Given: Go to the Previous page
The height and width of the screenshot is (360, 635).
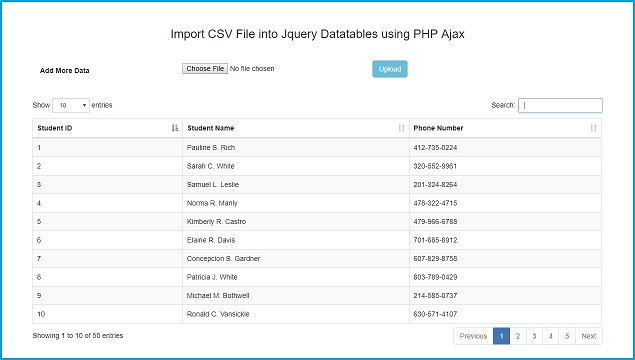Looking at the screenshot, I should tap(473, 336).
